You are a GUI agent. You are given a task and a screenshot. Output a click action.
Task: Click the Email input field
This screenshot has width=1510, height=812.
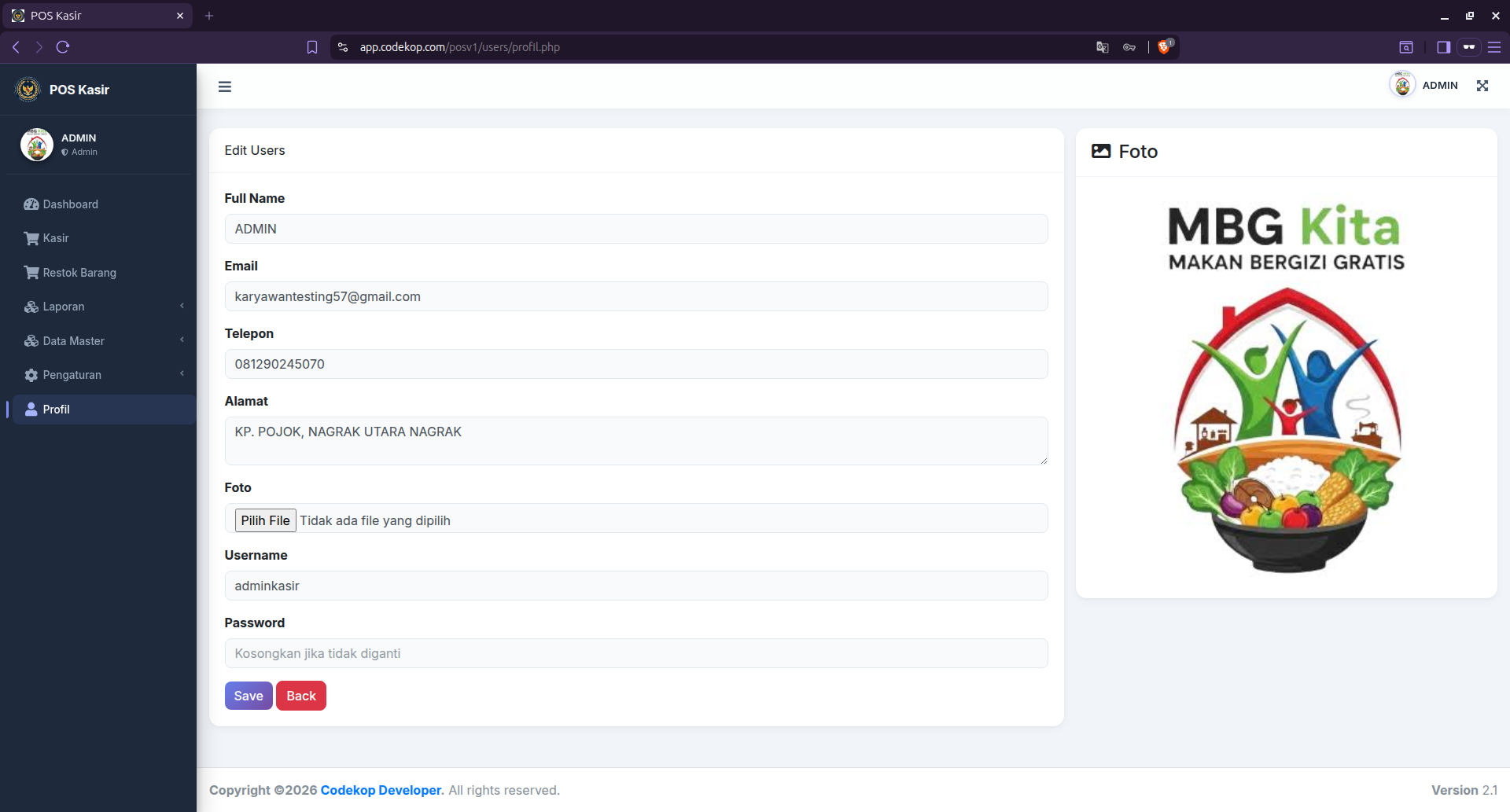tap(636, 296)
